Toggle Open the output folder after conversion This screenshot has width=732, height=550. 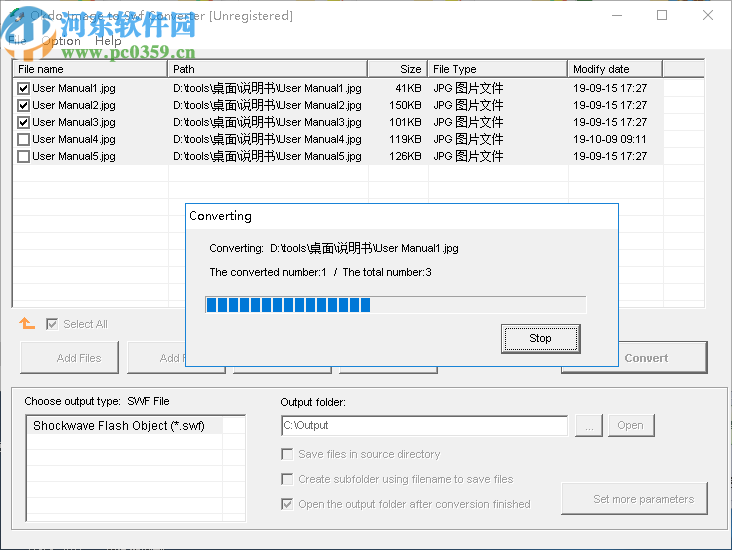click(x=287, y=504)
